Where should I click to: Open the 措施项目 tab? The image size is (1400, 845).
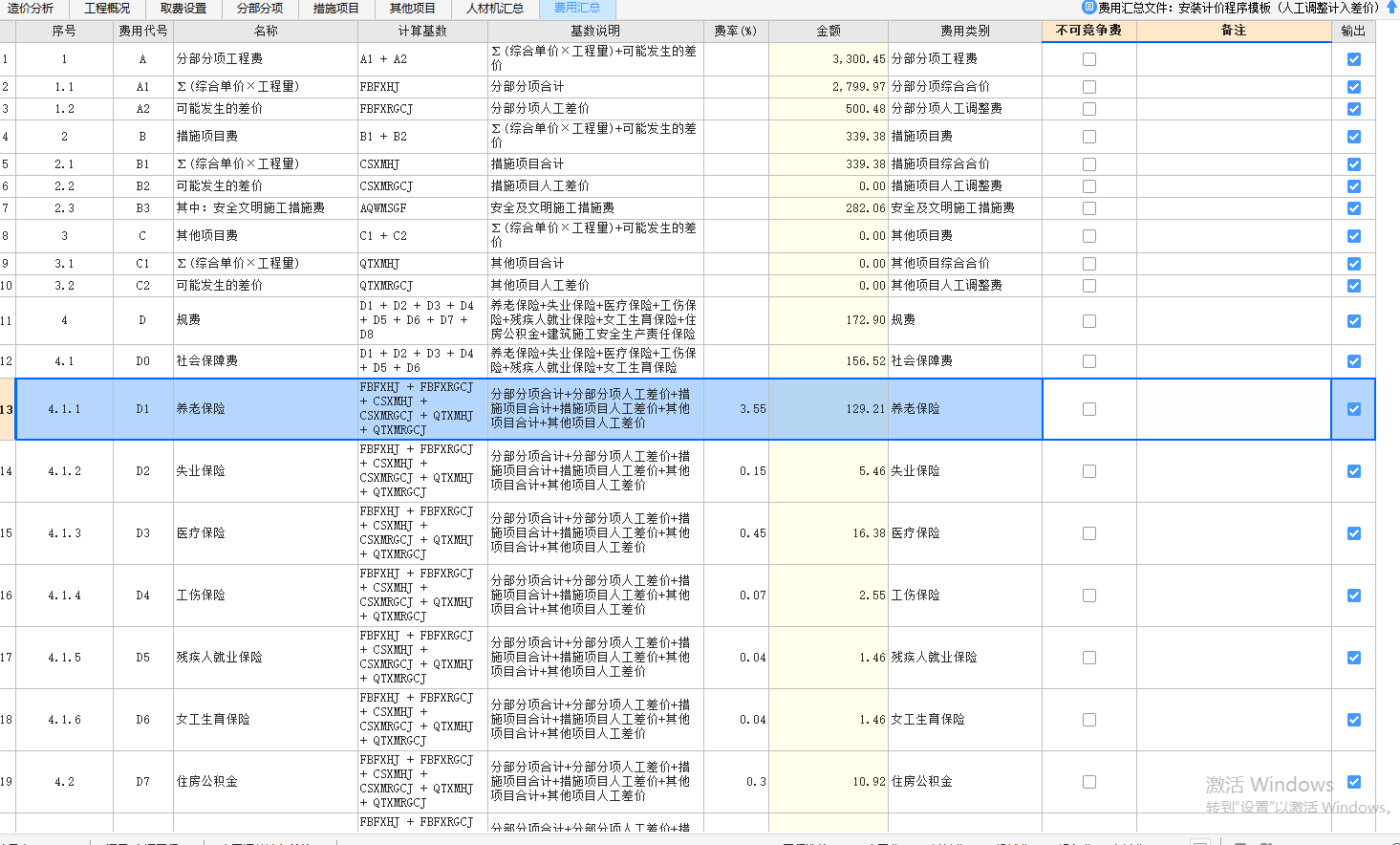[x=336, y=8]
